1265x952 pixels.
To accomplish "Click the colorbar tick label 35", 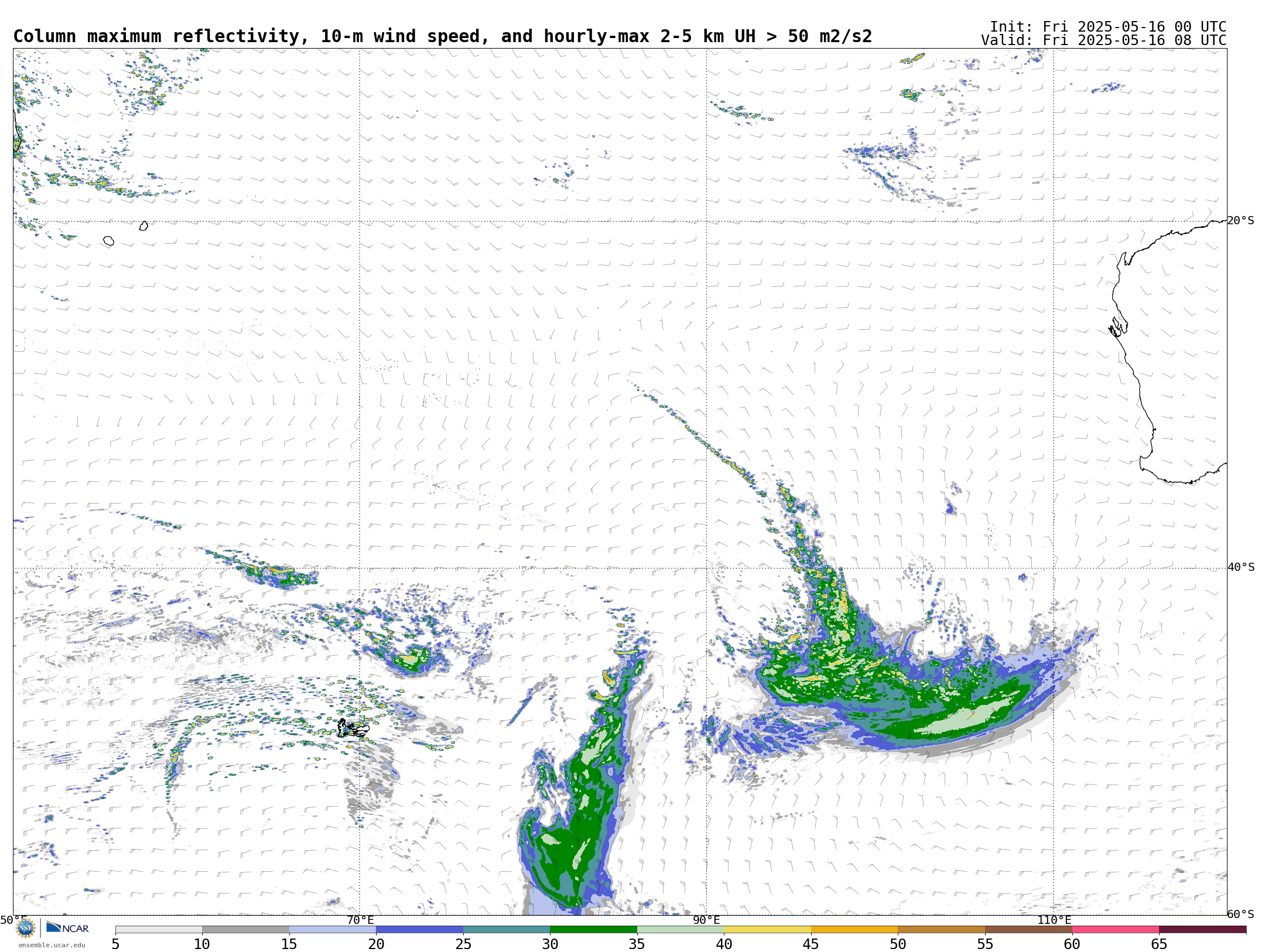I will pos(637,944).
